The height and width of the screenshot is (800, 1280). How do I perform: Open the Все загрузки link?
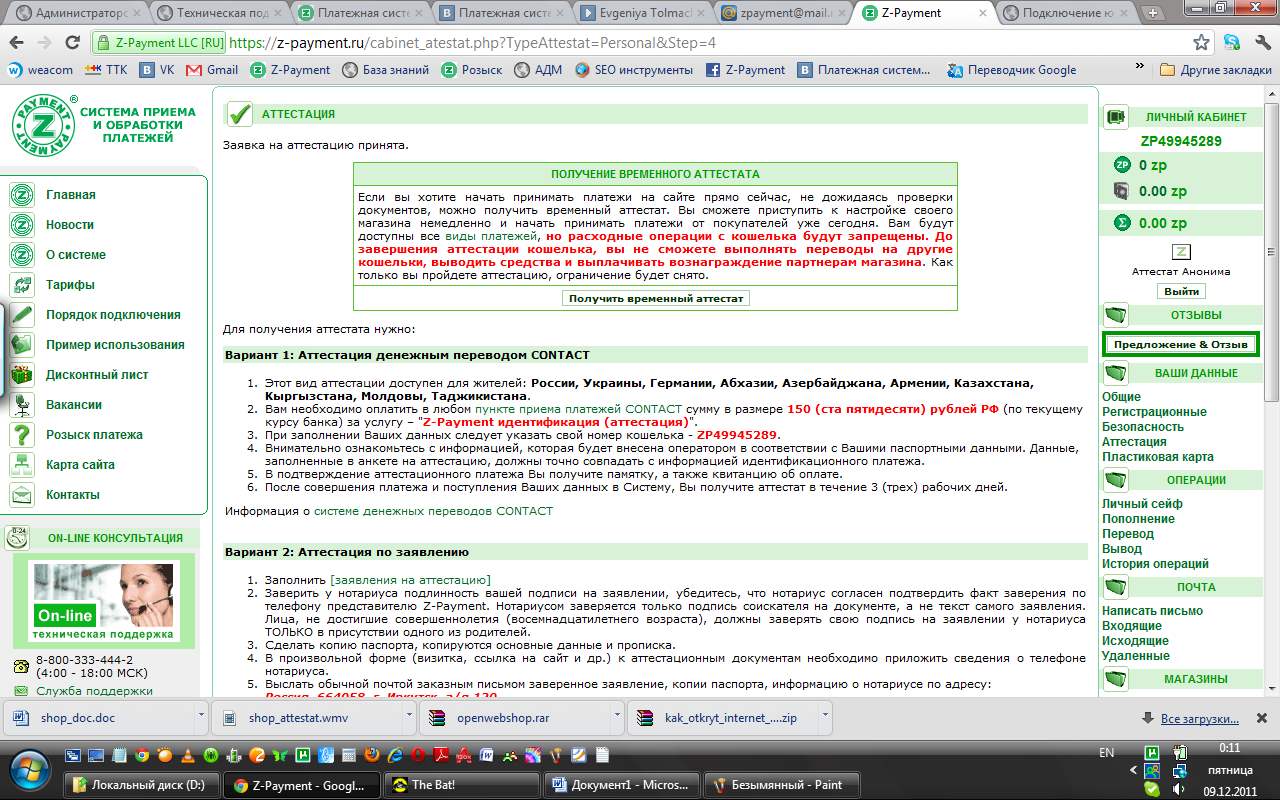[1201, 719]
